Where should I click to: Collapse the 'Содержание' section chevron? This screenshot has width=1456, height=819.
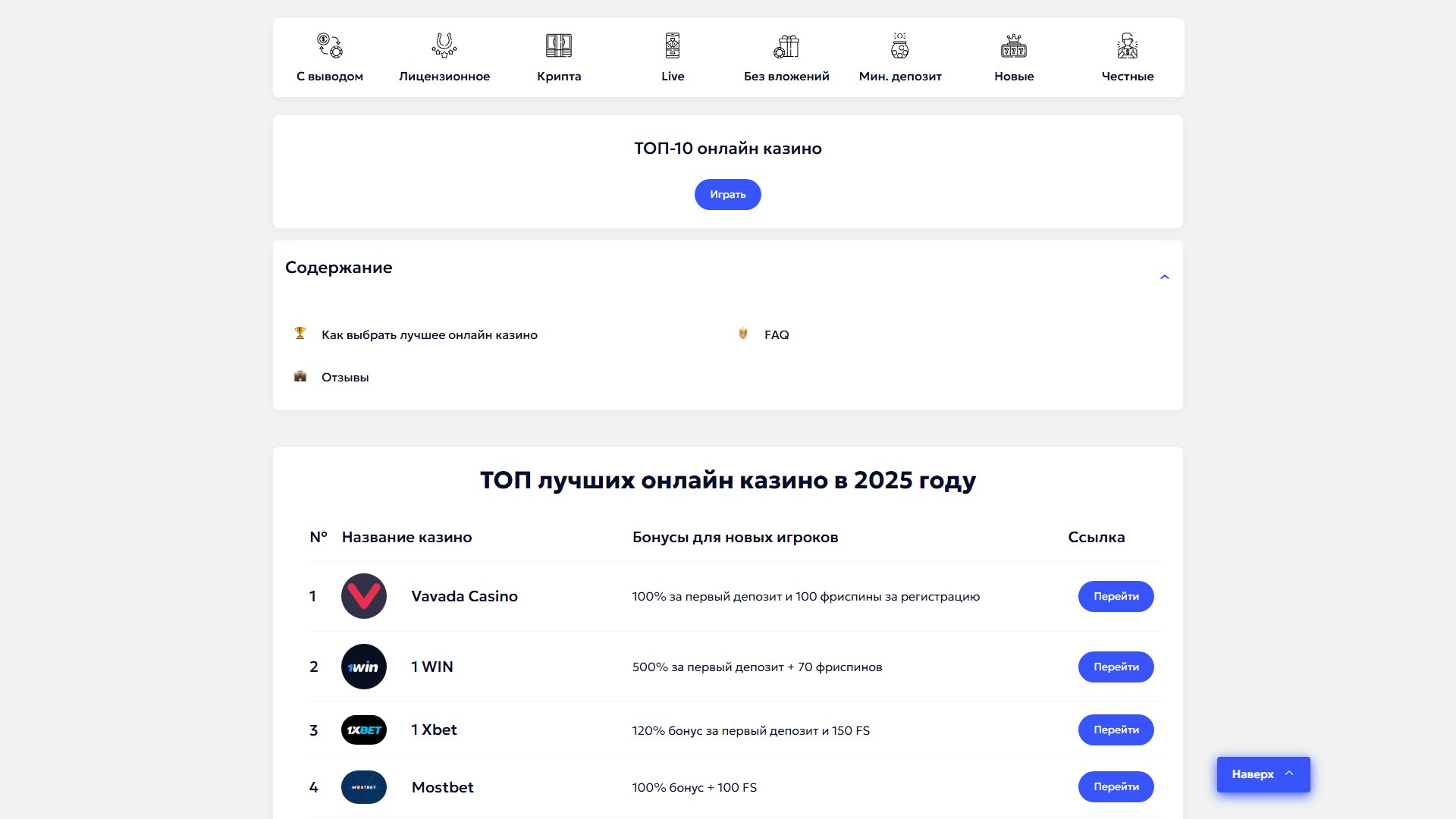(x=1165, y=277)
